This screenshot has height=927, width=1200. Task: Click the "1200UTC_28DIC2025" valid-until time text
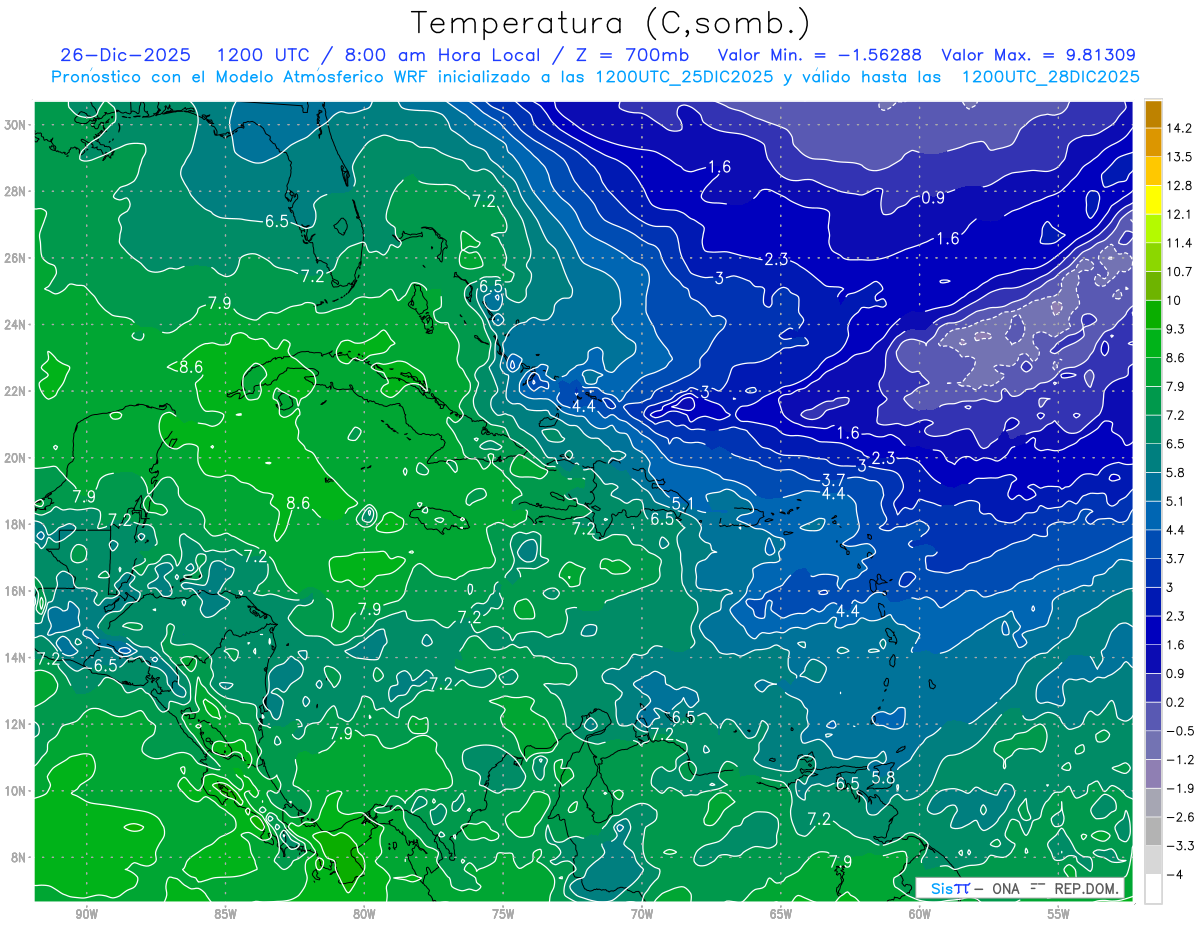1050,77
